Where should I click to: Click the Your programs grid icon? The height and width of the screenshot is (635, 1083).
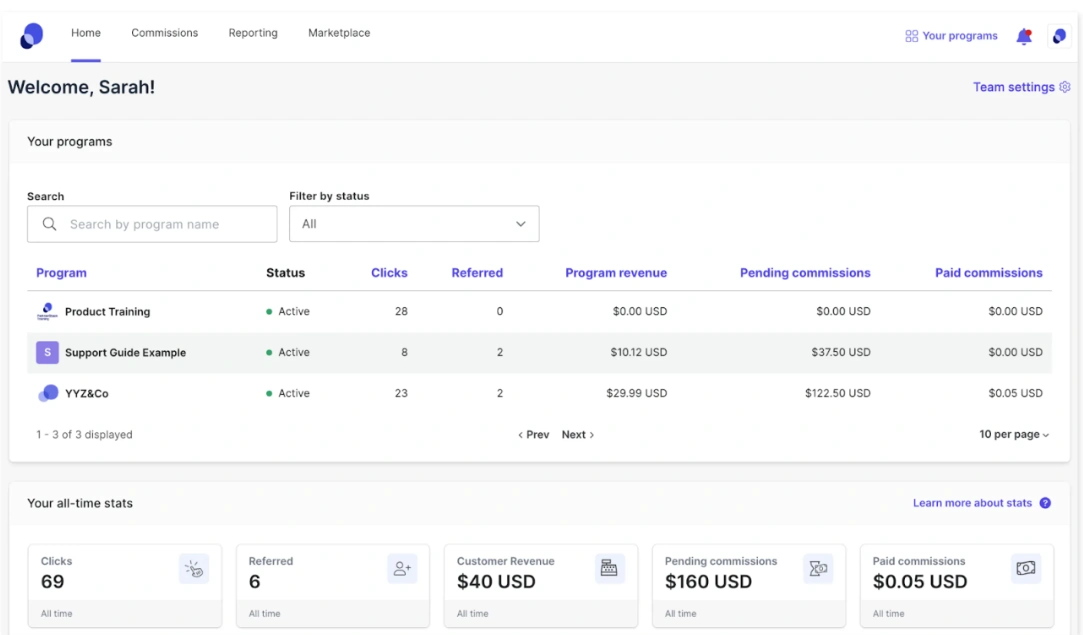(910, 36)
